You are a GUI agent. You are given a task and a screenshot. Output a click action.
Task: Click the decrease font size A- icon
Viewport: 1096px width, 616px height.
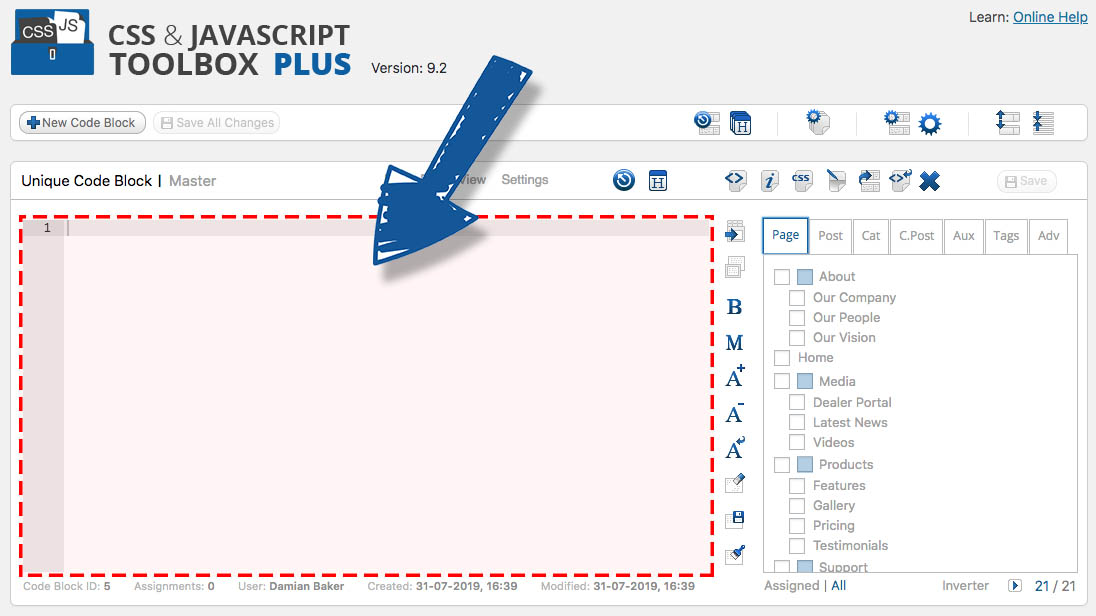click(x=735, y=413)
